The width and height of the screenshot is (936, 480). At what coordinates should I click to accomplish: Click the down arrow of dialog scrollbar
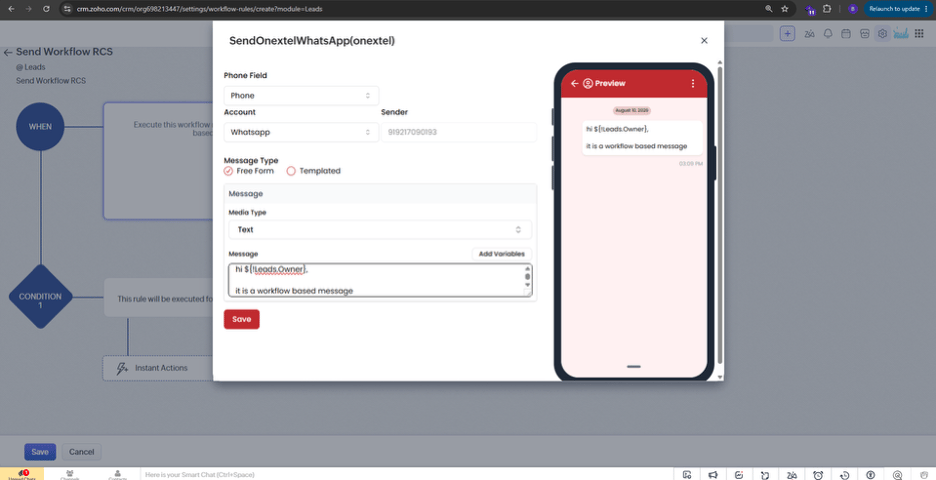(719, 377)
